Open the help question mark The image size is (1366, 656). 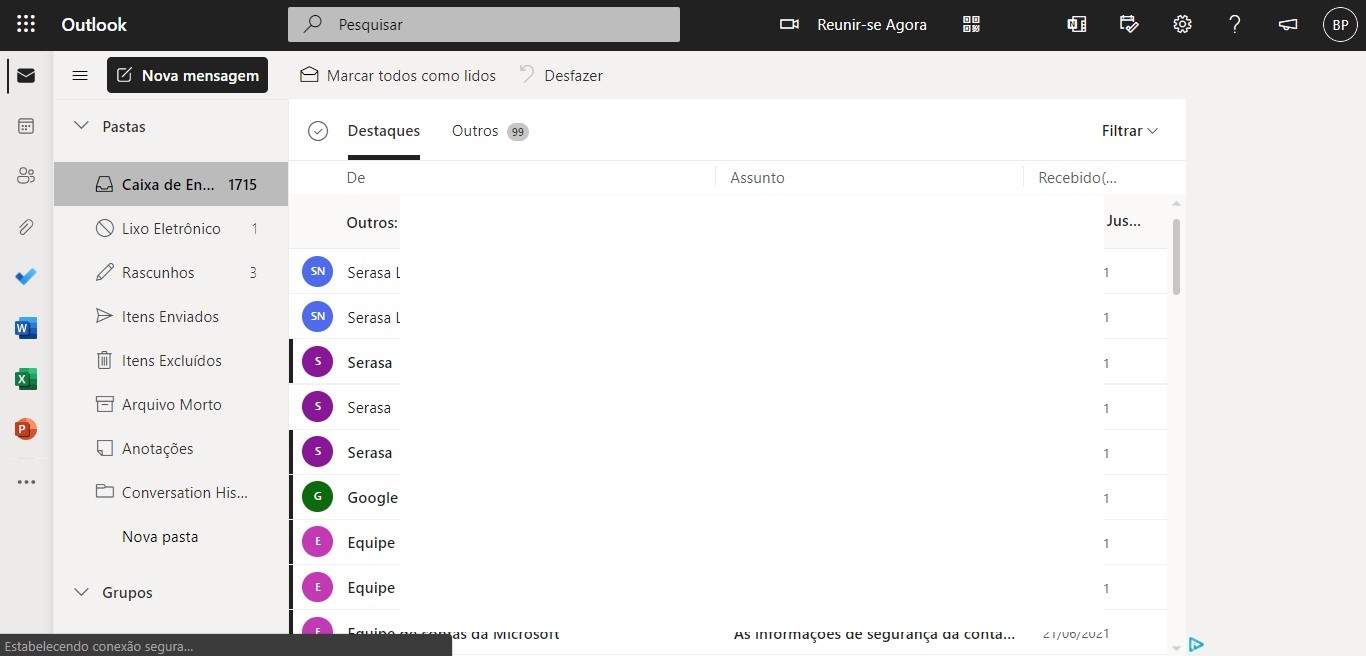[x=1235, y=24]
